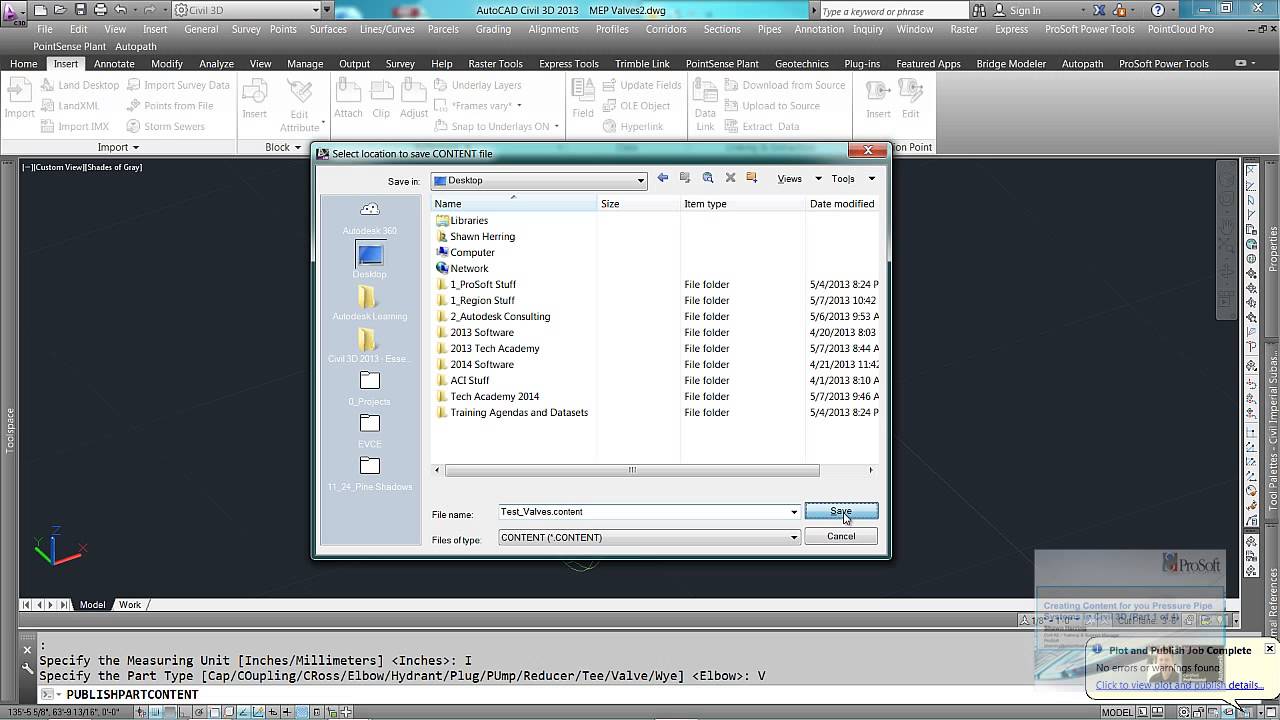1280x720 pixels.
Task: Open the Geotechnics ribbon tab
Action: (801, 64)
